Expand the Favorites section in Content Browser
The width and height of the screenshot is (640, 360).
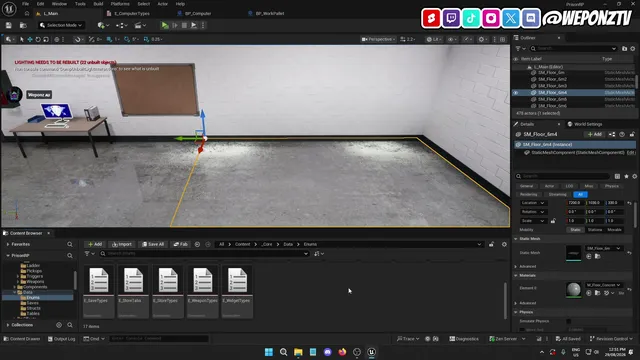[x=8, y=244]
